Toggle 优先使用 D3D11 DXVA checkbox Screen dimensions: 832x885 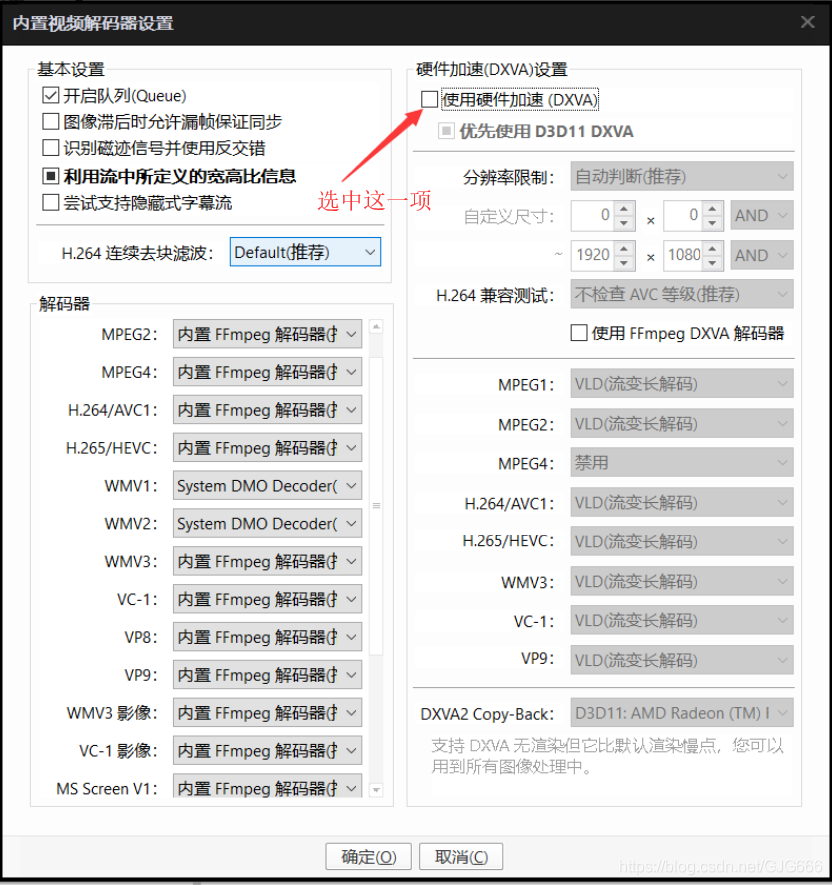click(446, 131)
